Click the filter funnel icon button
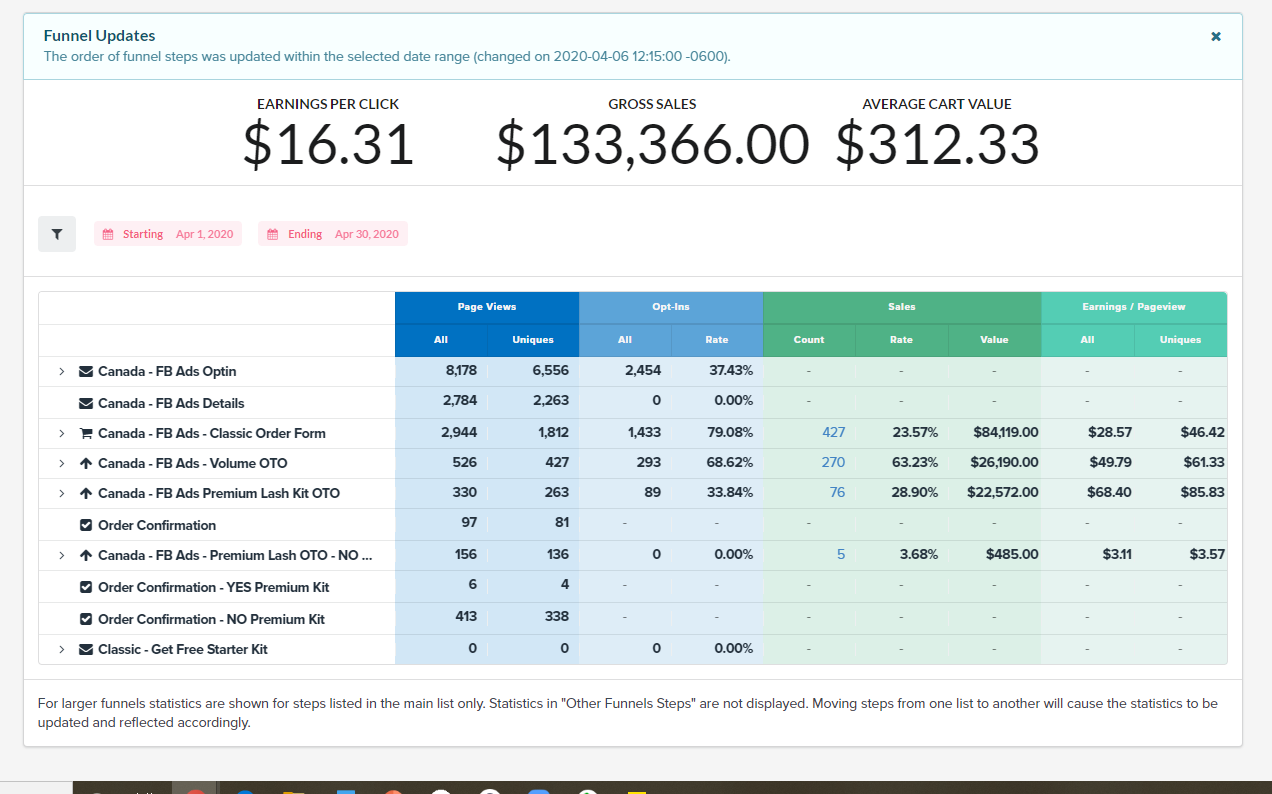The width and height of the screenshot is (1272, 794). pos(57,234)
